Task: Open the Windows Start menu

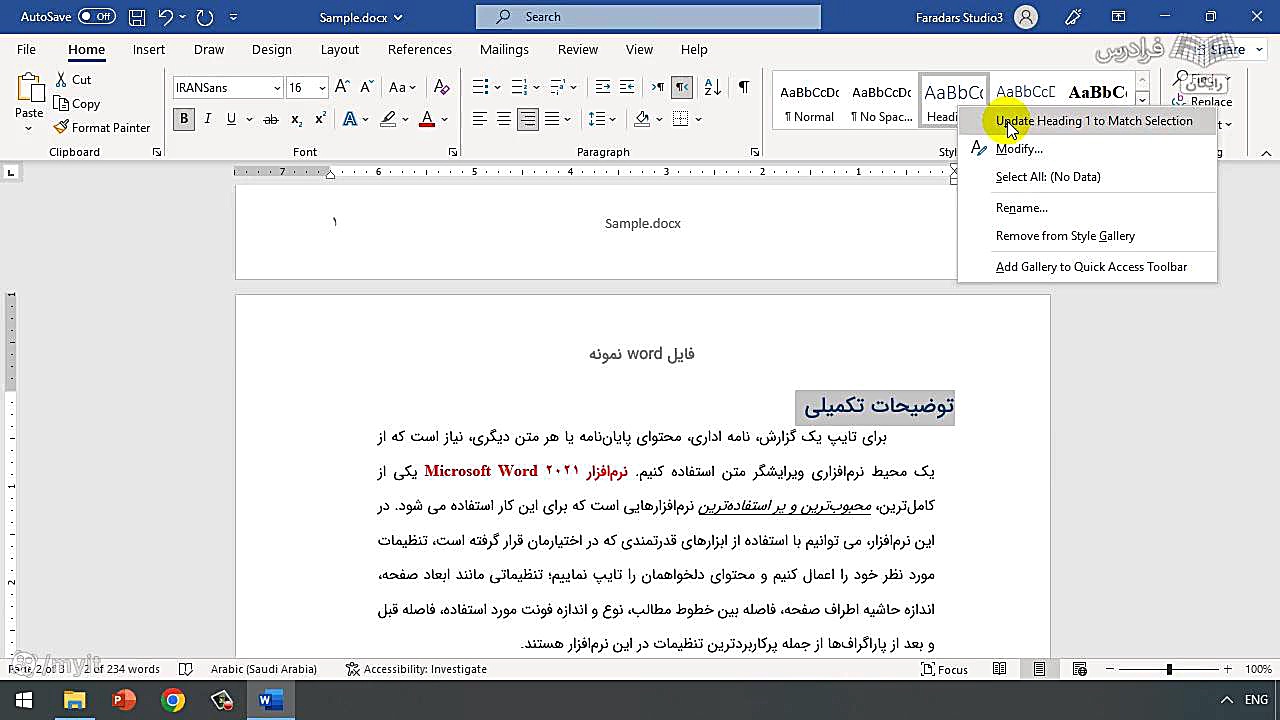Action: tap(24, 700)
